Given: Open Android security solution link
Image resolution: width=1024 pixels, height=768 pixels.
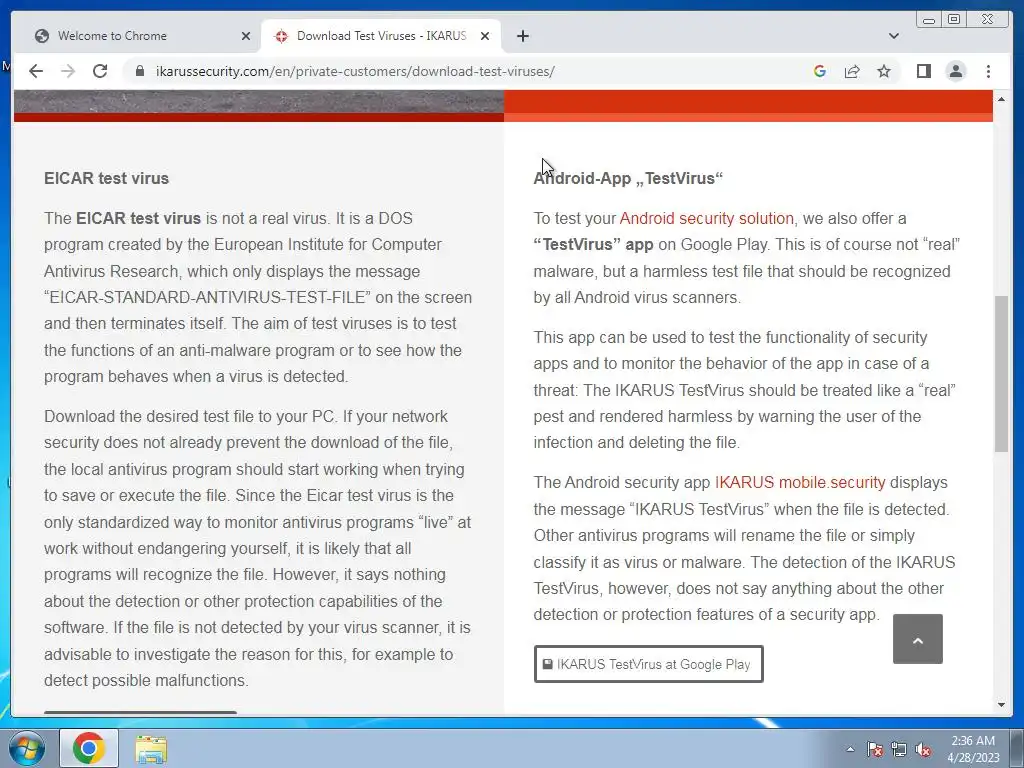Looking at the screenshot, I should coord(707,218).
